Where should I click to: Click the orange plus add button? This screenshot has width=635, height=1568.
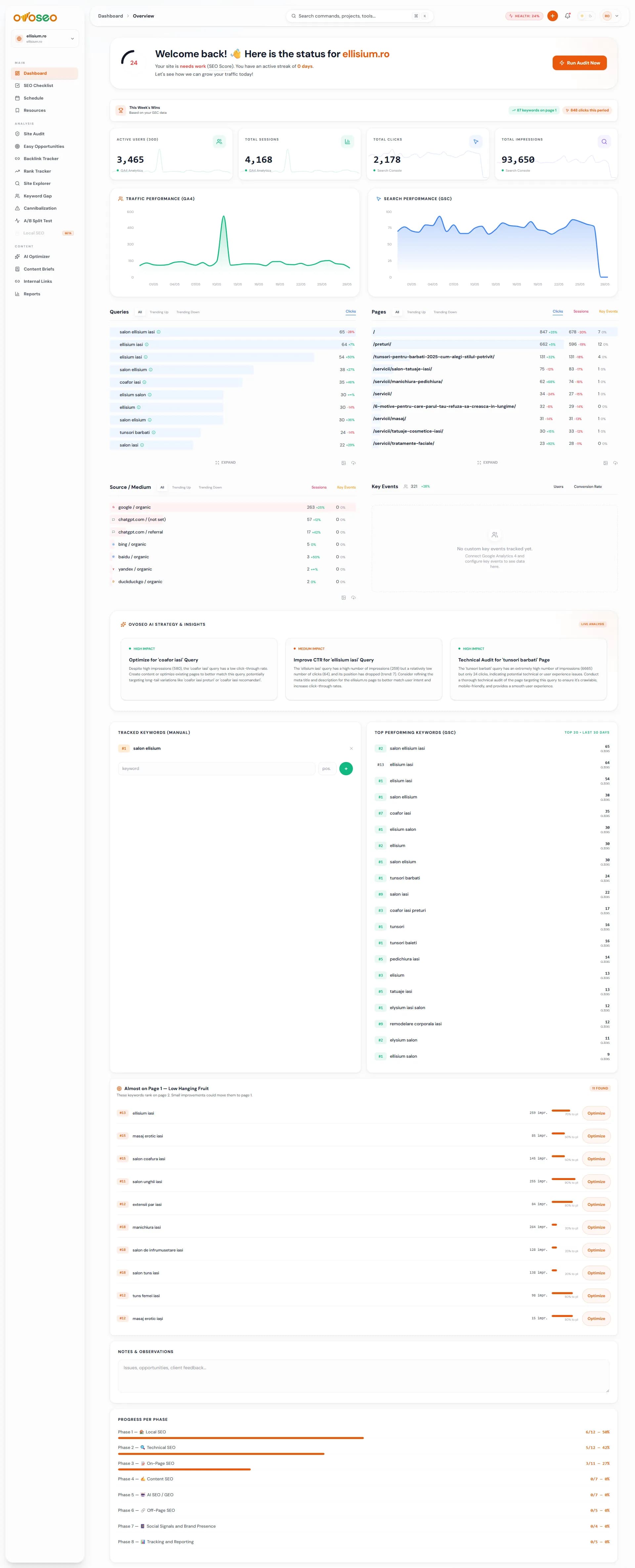552,16
